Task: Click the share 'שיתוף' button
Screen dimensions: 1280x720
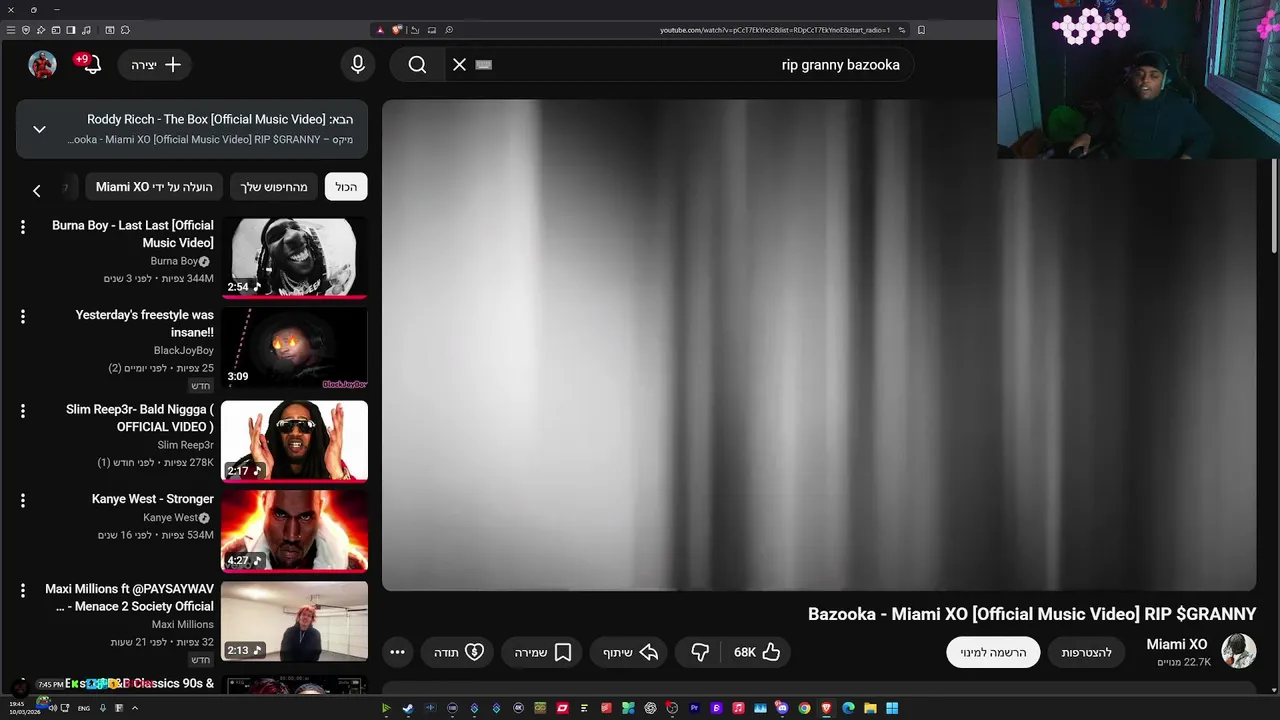Action: (630, 652)
